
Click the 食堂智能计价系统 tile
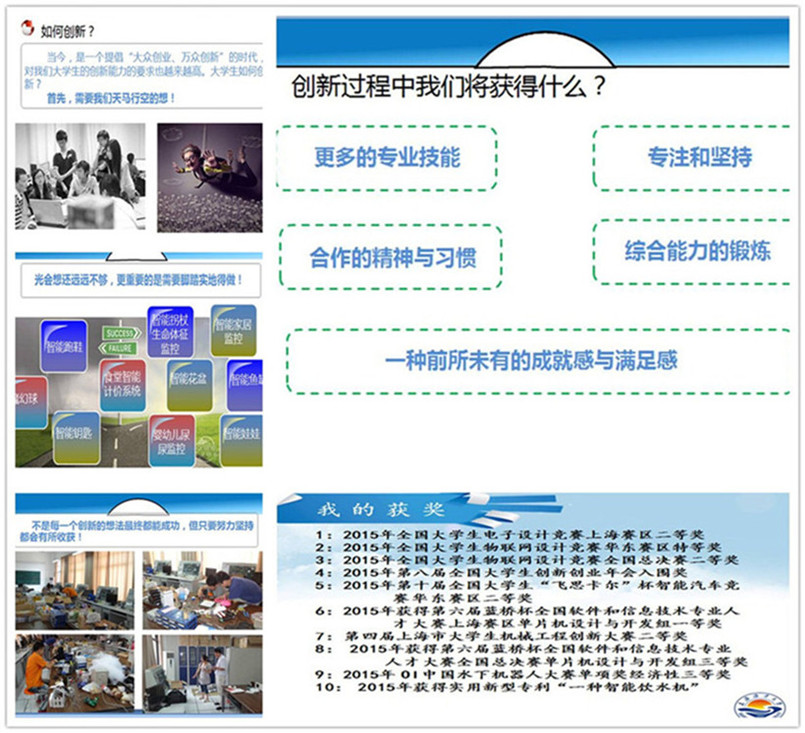point(122,386)
